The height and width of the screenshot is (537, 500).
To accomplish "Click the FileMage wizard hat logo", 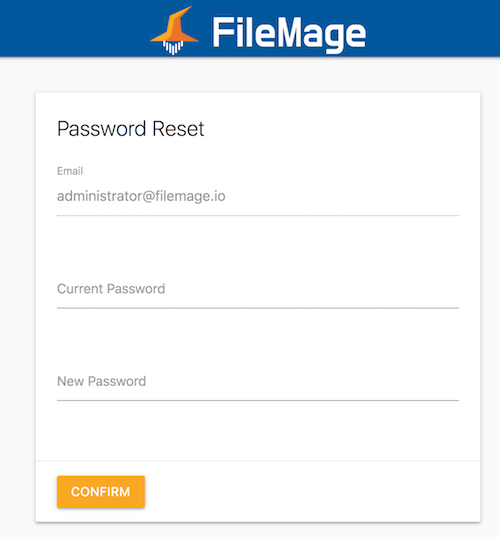I will (x=174, y=30).
